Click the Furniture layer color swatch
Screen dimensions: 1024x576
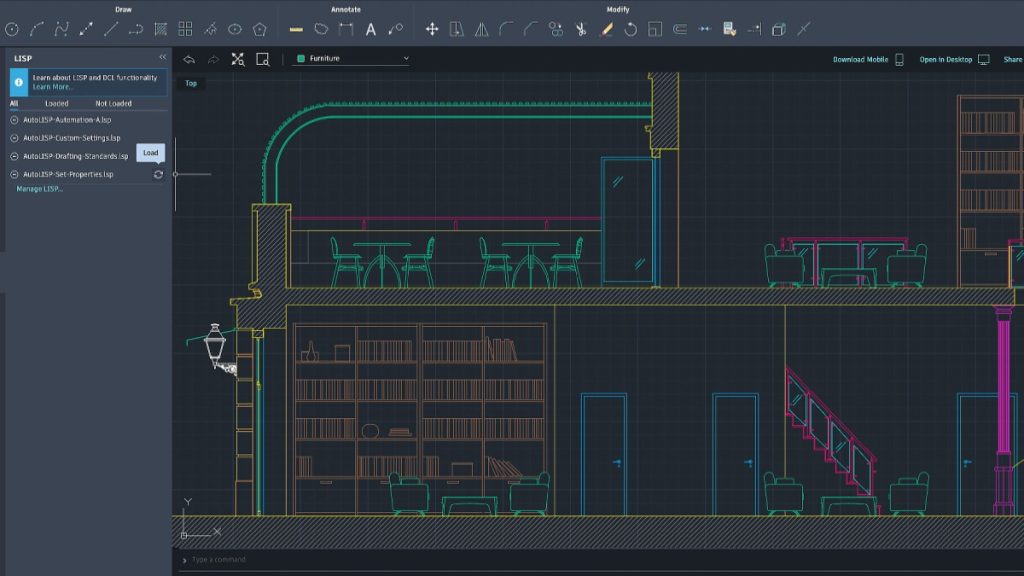pos(301,57)
